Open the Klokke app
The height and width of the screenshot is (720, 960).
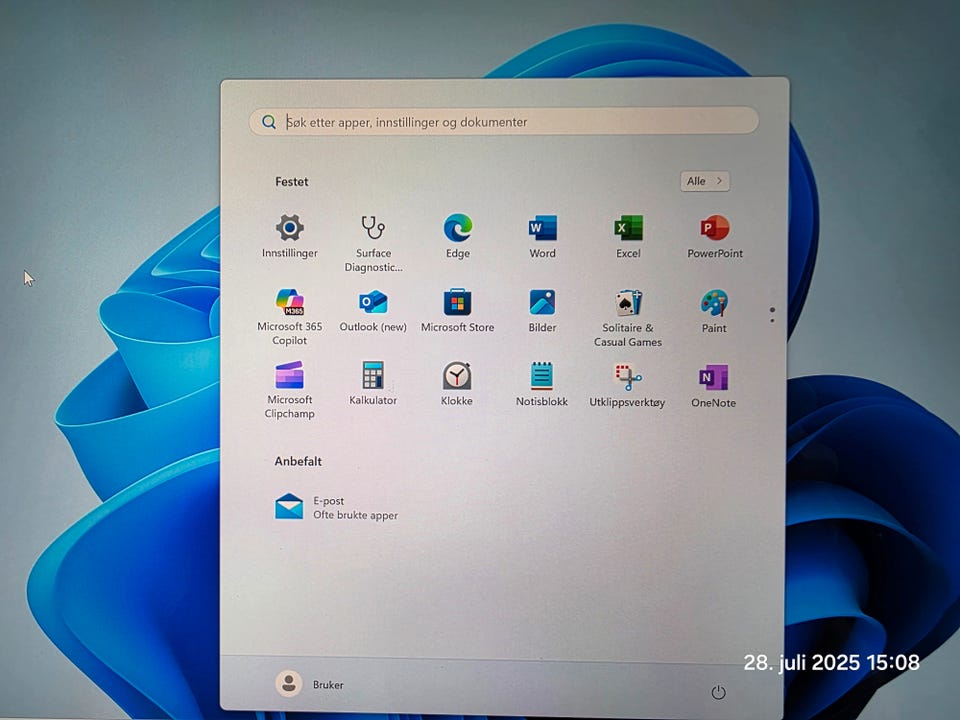(x=457, y=384)
